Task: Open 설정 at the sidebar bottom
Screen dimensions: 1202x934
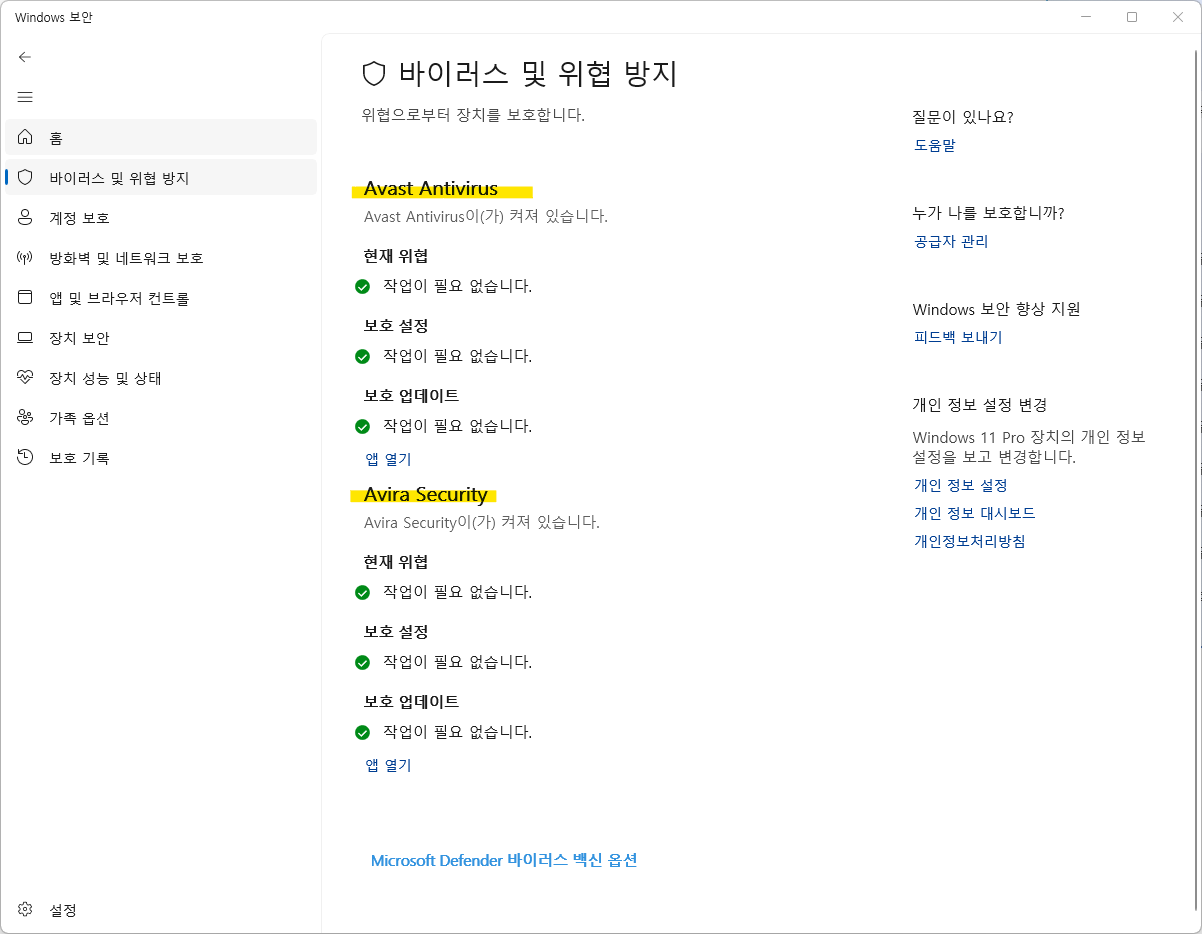Action: click(x=161, y=910)
